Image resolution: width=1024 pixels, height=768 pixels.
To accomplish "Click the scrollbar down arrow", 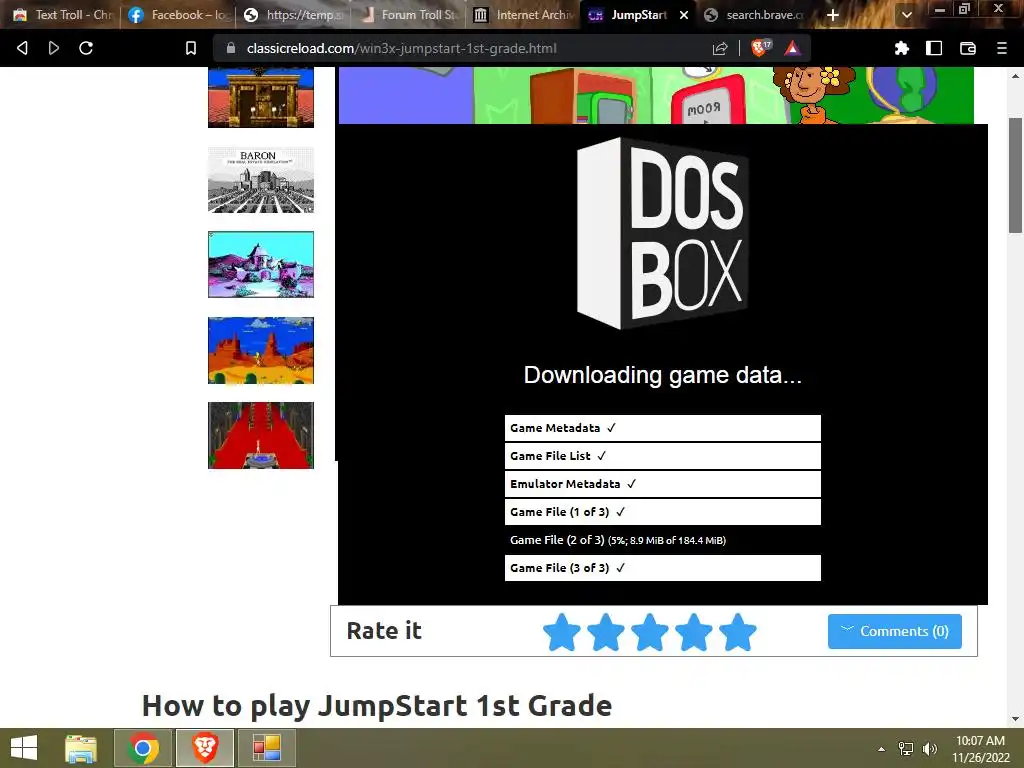I will pos(1016,718).
